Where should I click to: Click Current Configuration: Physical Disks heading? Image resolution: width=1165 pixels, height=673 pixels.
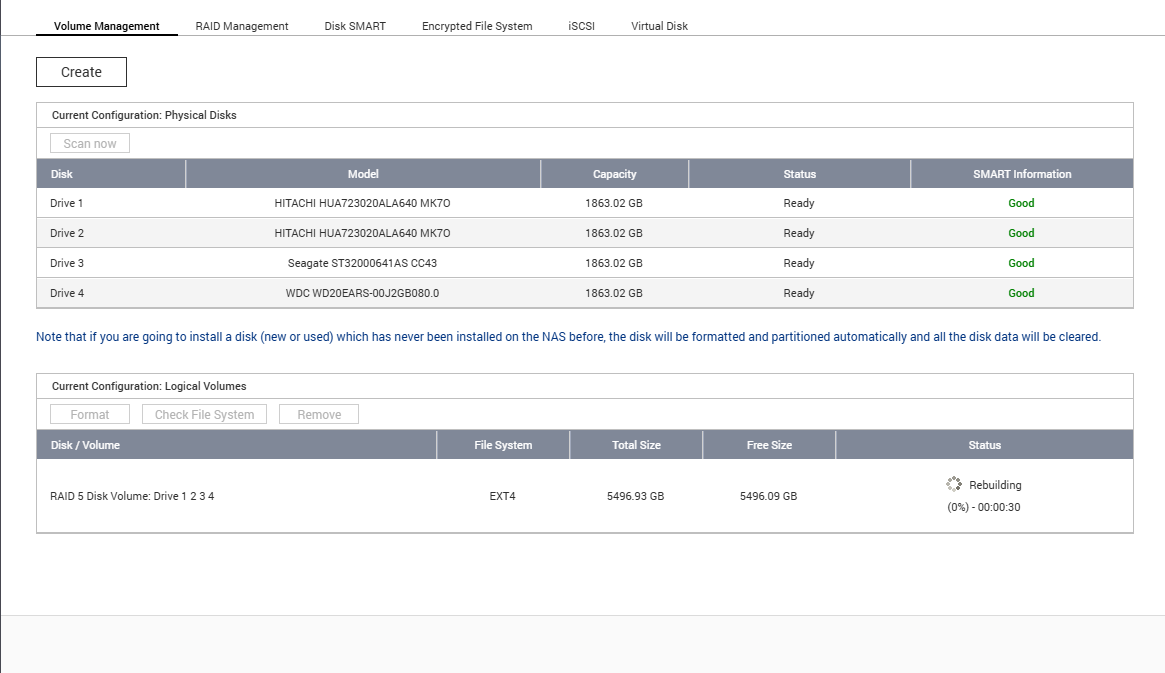(144, 115)
